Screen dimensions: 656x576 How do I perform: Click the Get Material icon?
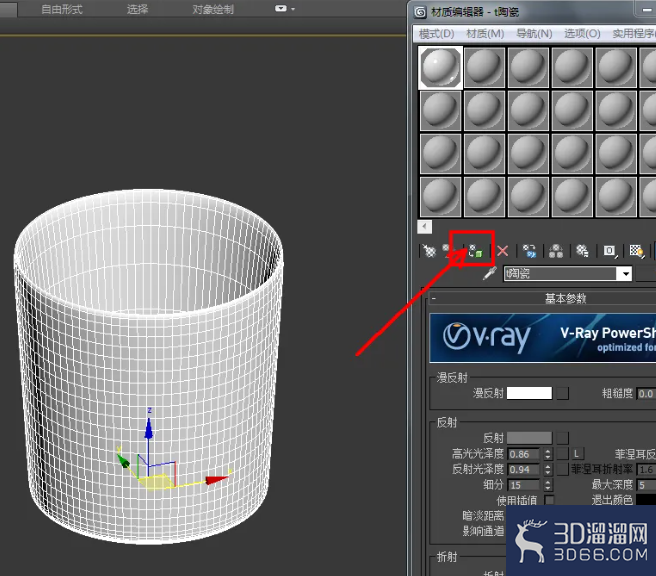pos(429,251)
